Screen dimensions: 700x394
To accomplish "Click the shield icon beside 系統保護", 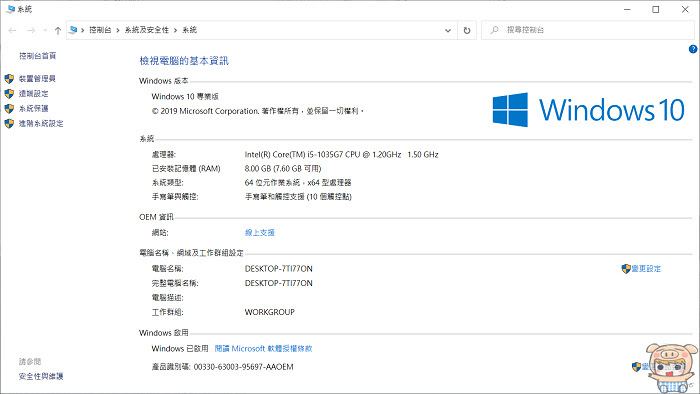I will 9,108.
